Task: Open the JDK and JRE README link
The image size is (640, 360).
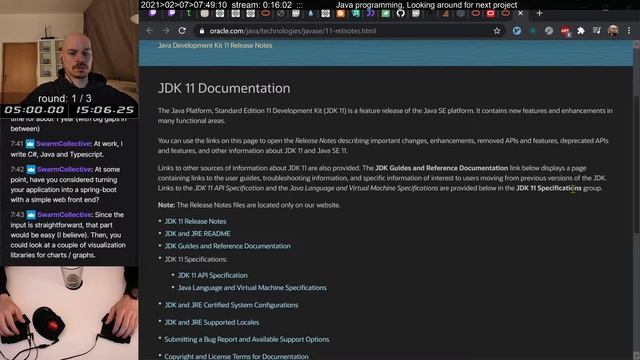Action: (x=197, y=233)
